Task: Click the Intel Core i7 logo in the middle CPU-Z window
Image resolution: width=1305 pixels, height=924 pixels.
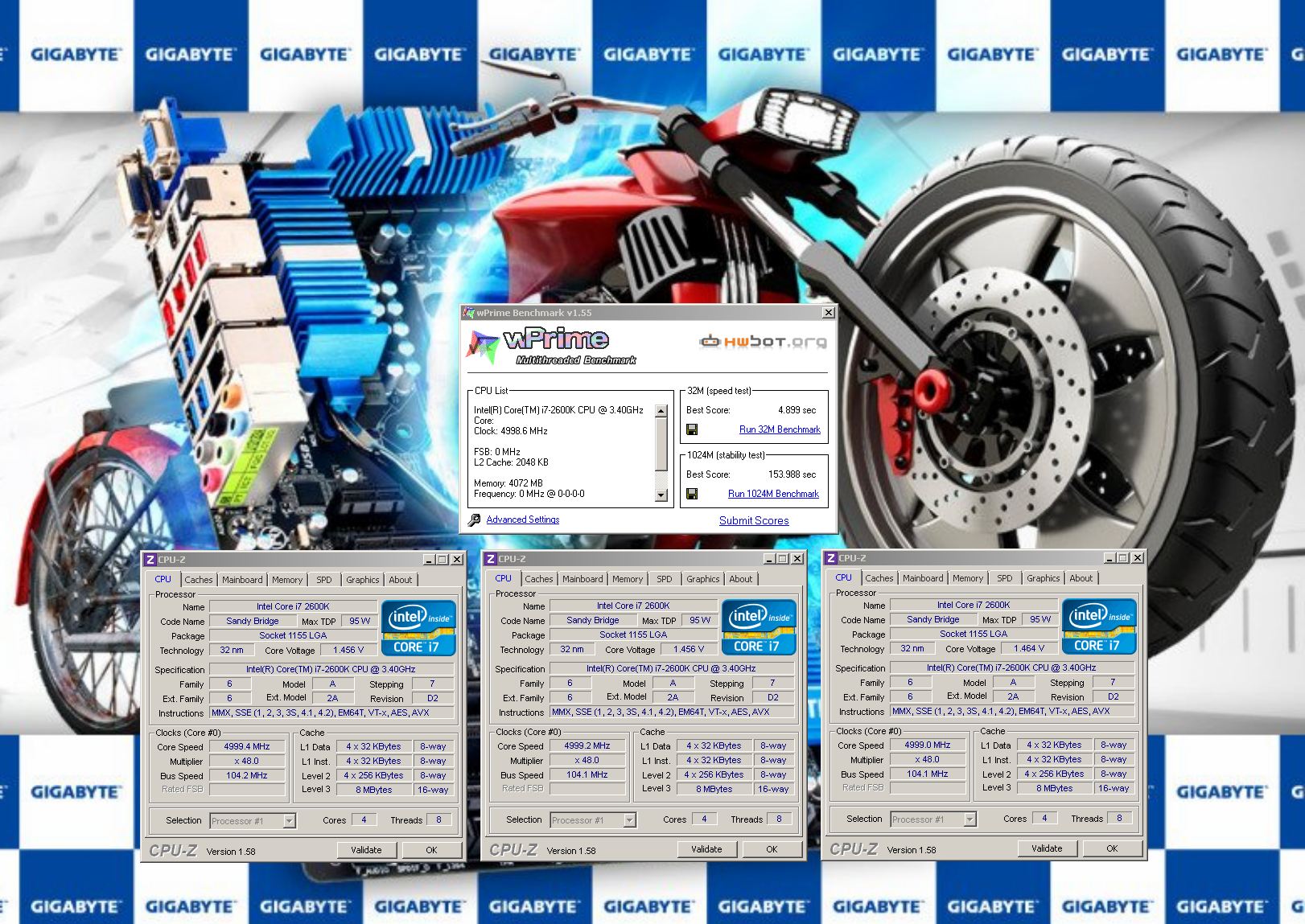Action: 759,627
